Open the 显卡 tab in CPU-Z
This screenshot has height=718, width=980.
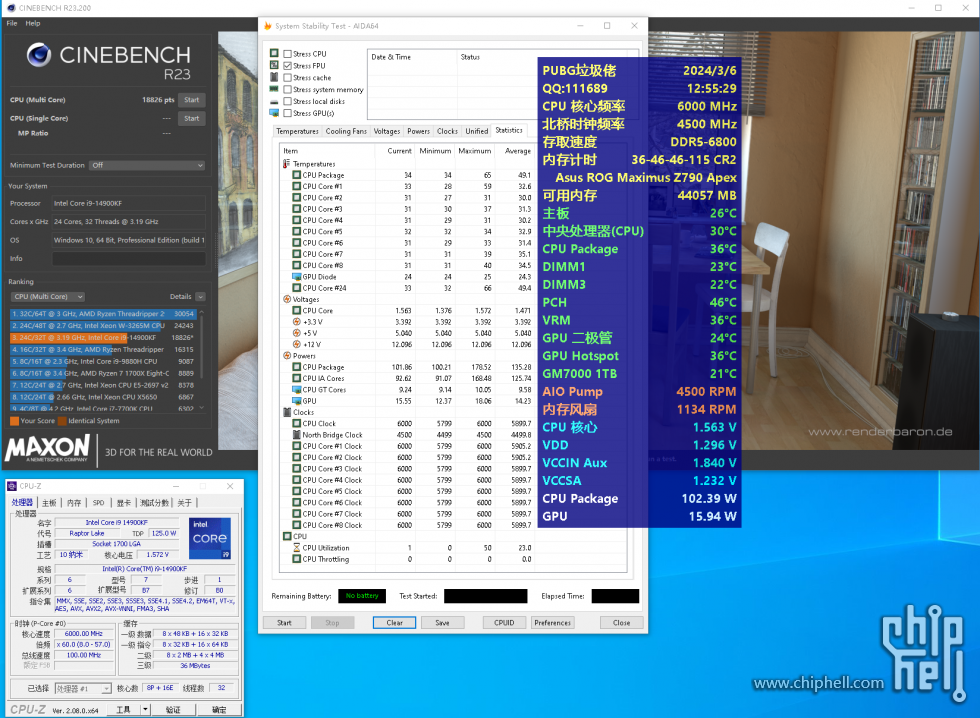pos(124,502)
